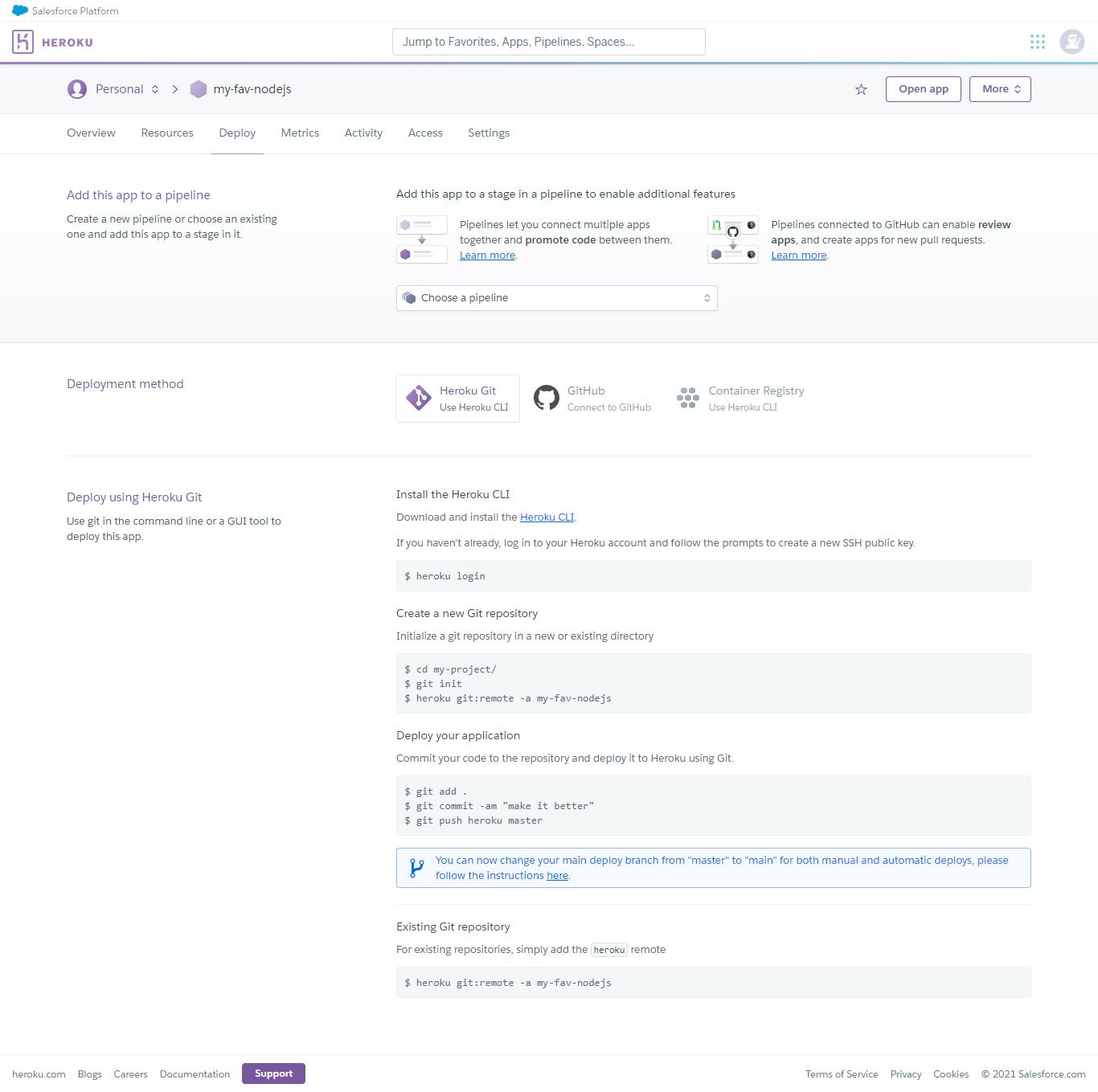This screenshot has height=1092, width=1098.
Task: Click the '$ heroku login' code block
Action: (713, 576)
